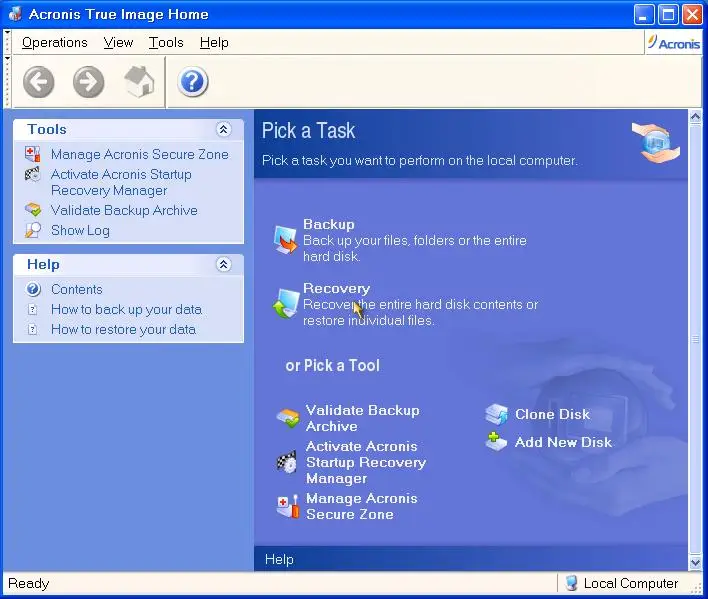Click the Home house toolbar icon
Viewport: 708px width, 599px height.
tap(140, 82)
